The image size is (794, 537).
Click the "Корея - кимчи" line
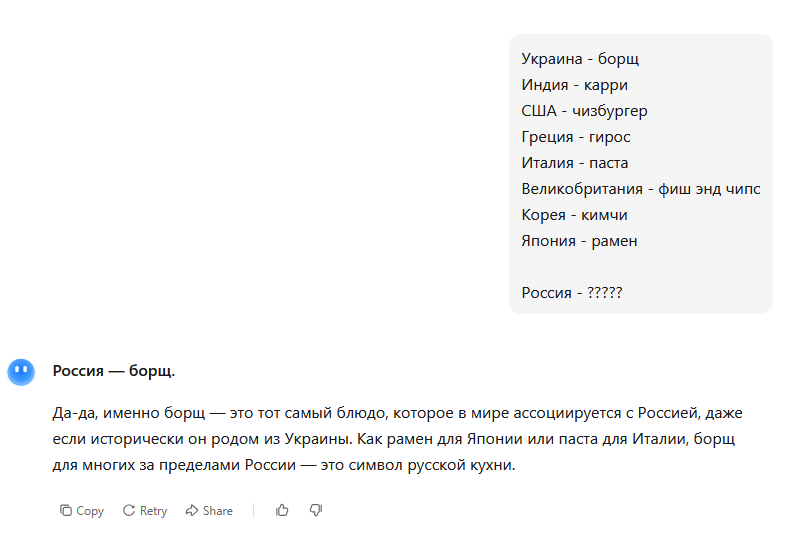point(574,215)
